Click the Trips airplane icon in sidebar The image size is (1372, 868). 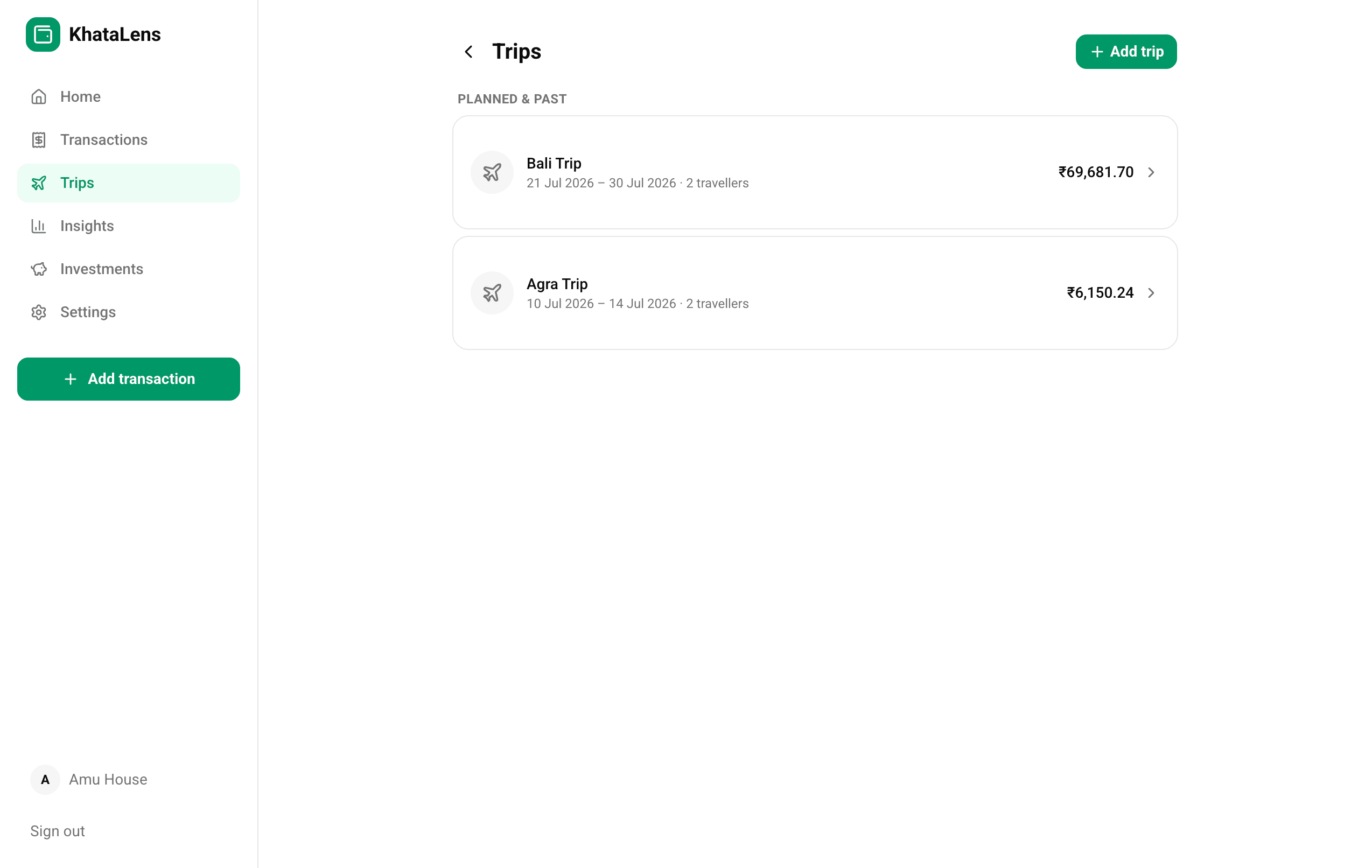coord(39,183)
